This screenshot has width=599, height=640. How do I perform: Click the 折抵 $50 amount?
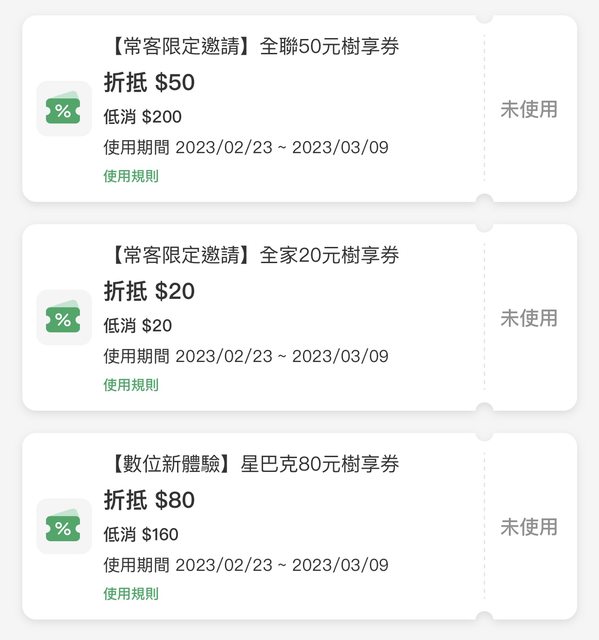coord(149,82)
